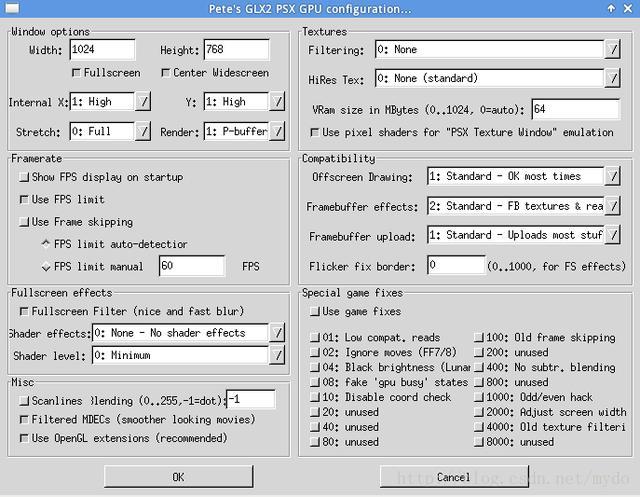Screen dimensions: 640x497
Task: Choose the FPS limit manual option
Action: pos(45,267)
